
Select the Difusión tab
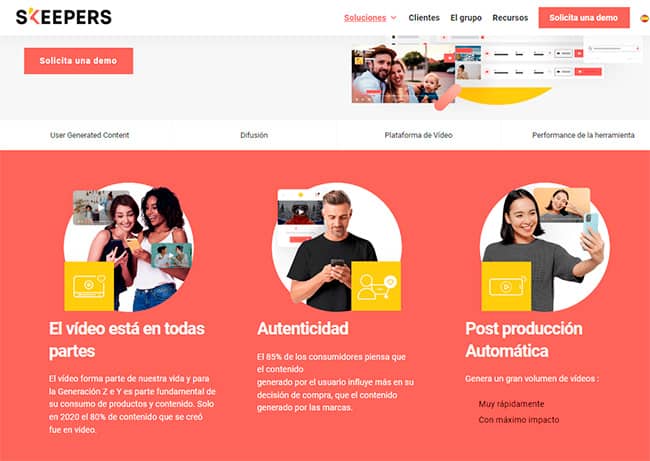click(x=254, y=135)
